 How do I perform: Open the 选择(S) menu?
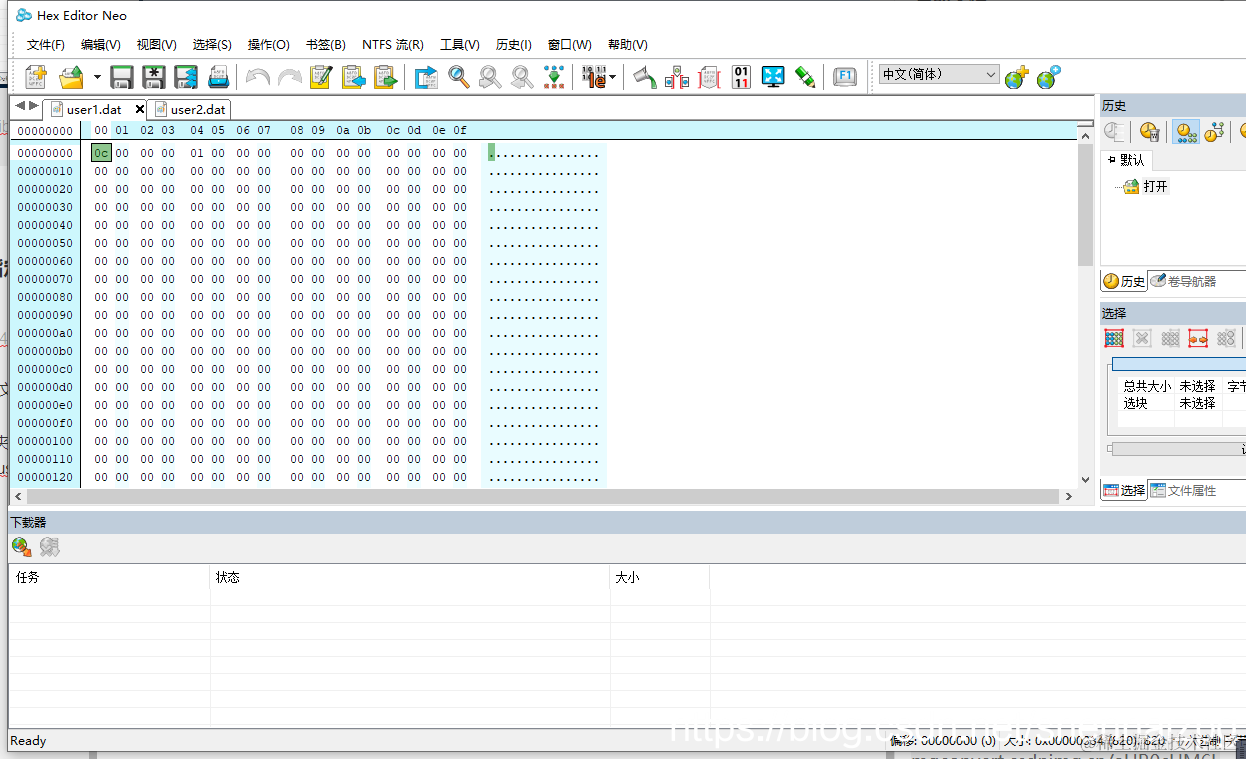(x=212, y=45)
